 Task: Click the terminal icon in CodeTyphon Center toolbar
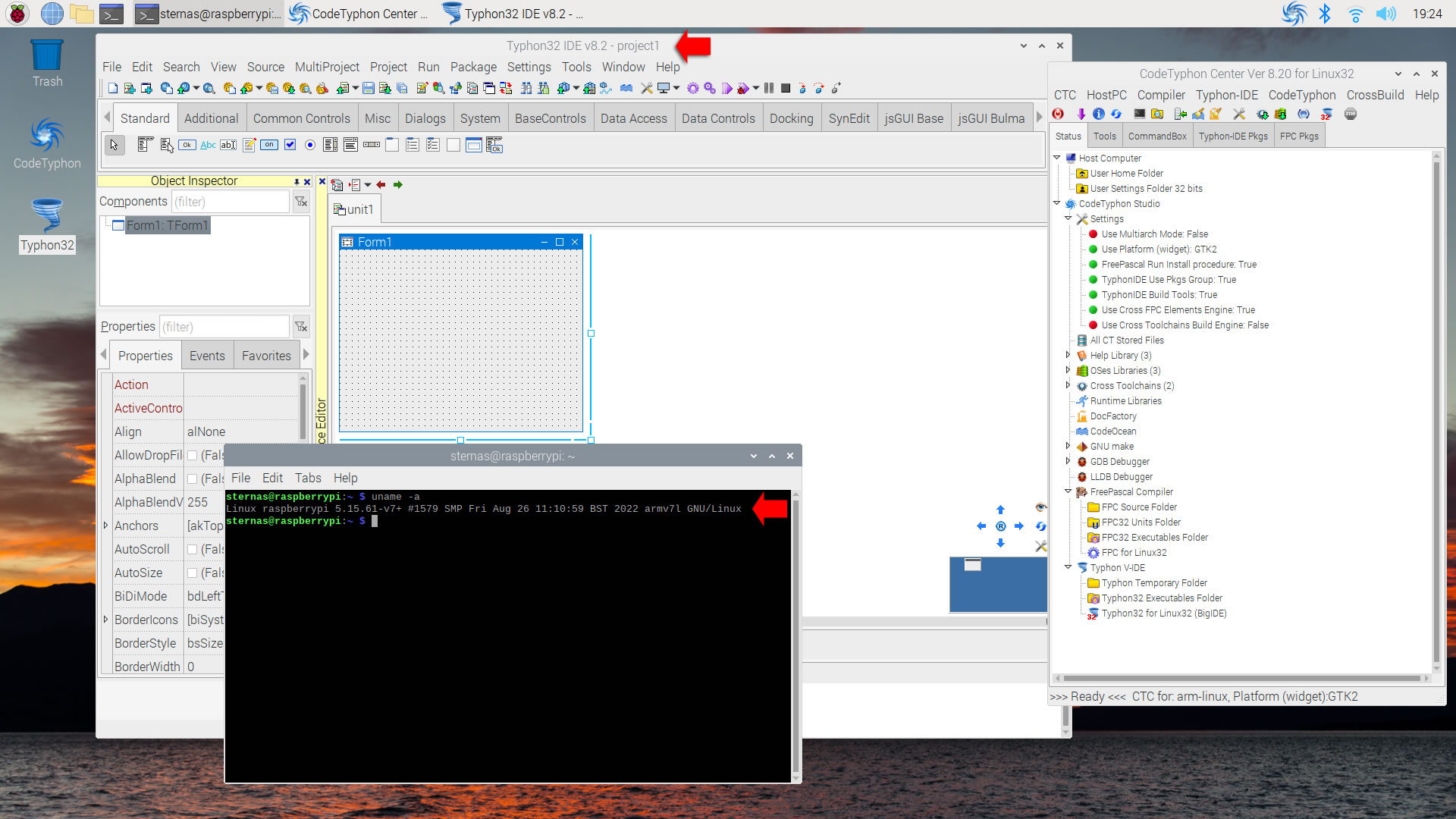[x=1139, y=115]
